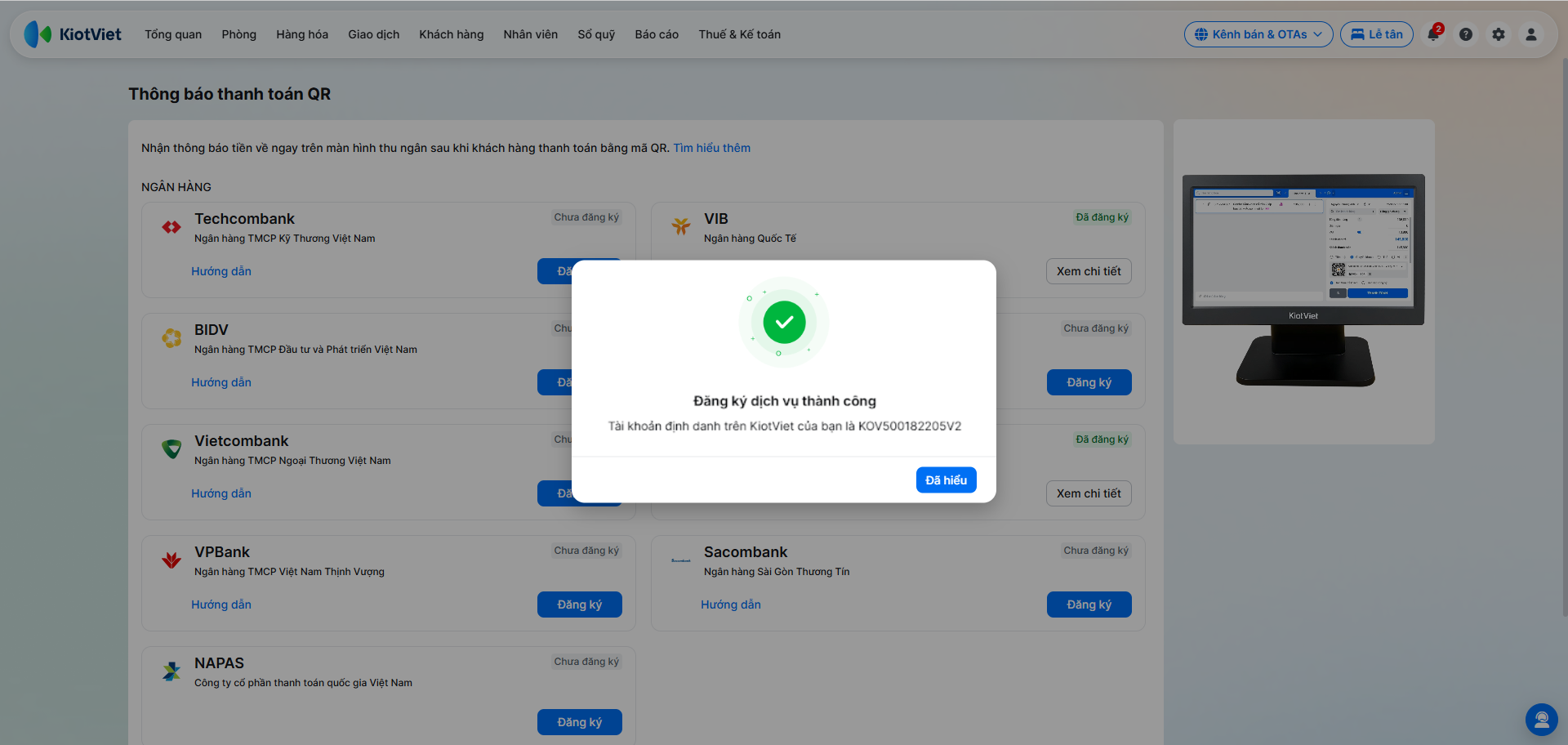Click the Techcombank bank name

coord(244,219)
